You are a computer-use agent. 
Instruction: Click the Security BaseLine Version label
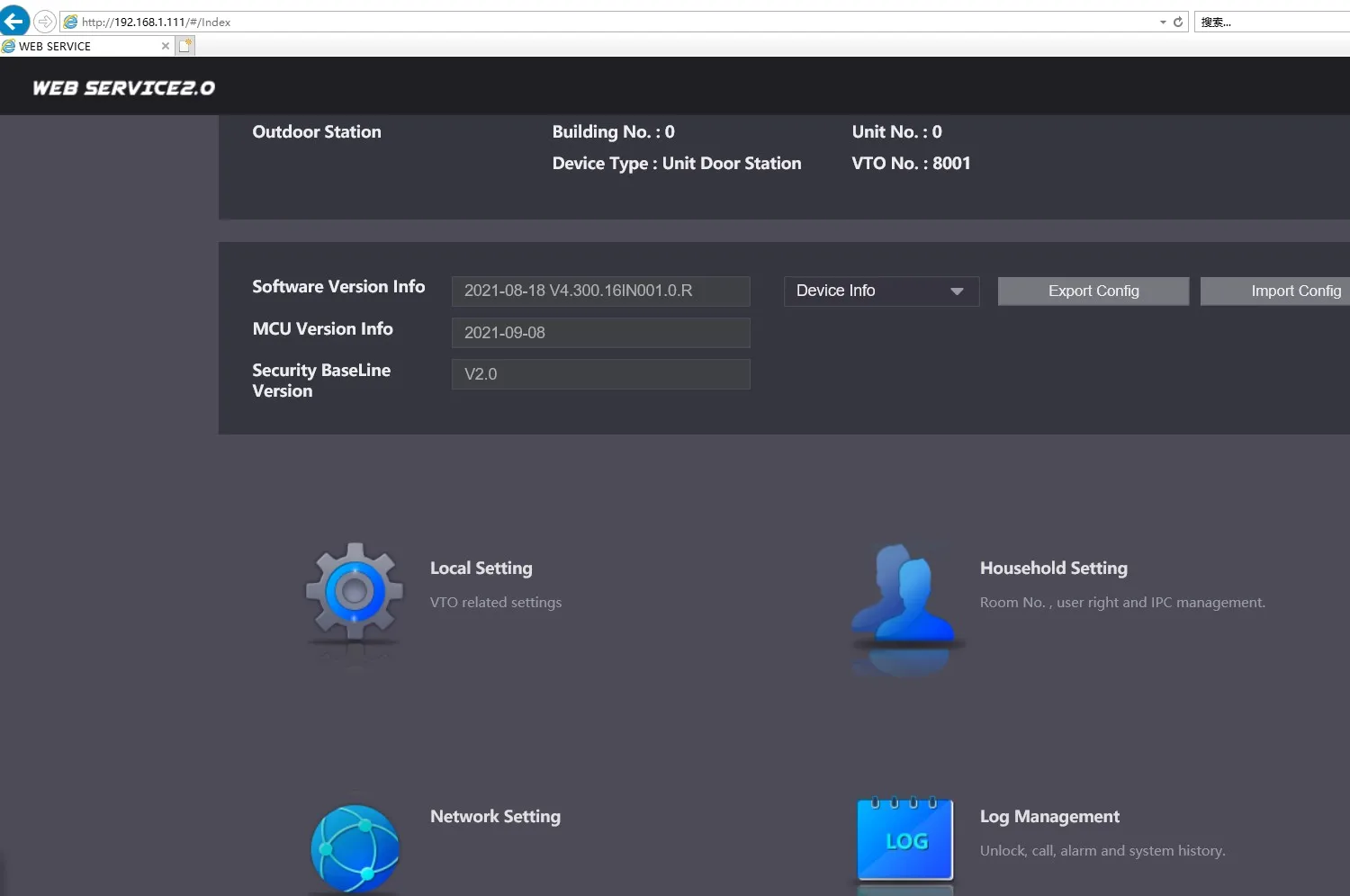pos(321,381)
